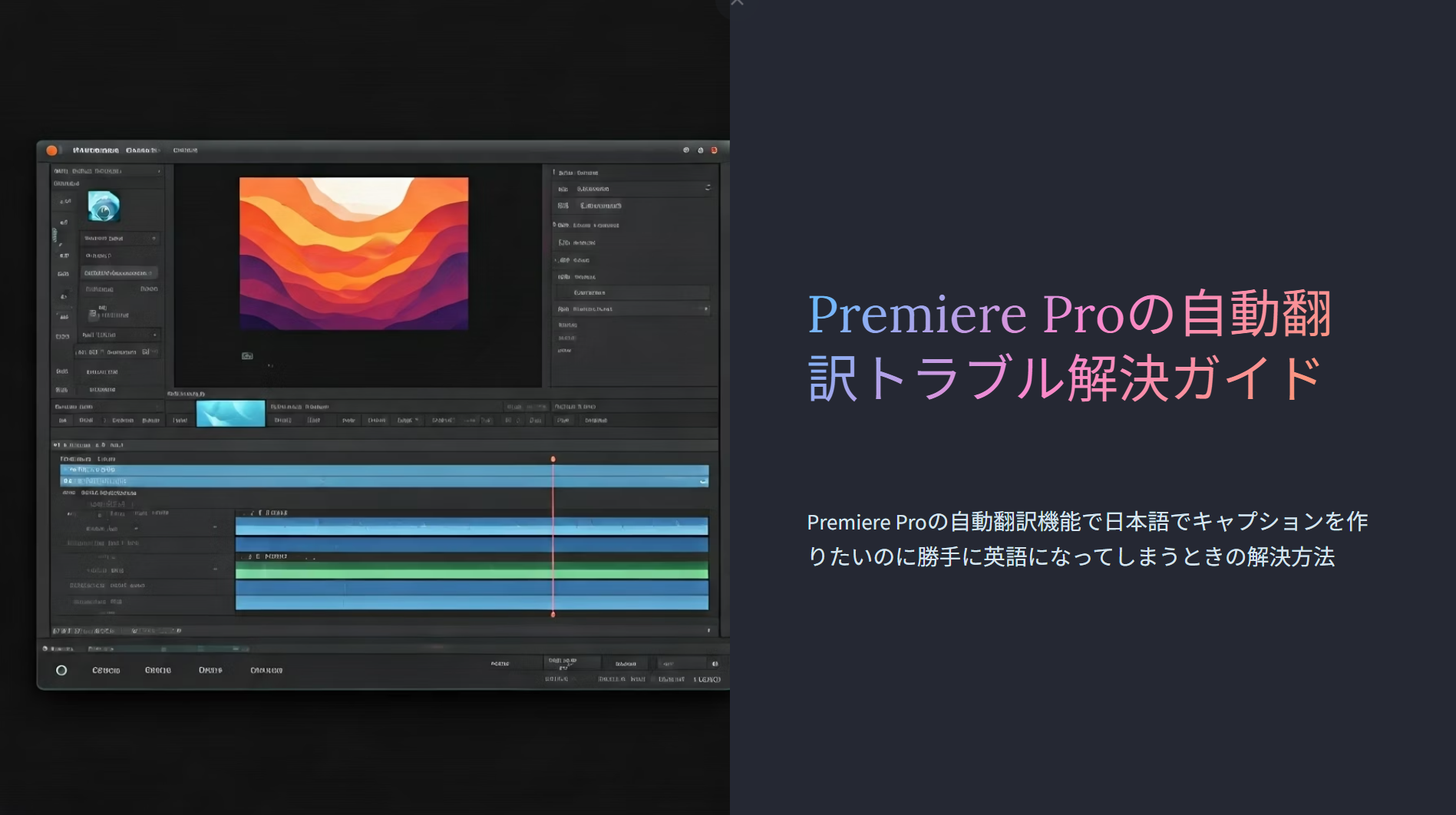Click the red dot at the editor title bar's right end
This screenshot has width=1456, height=815.
(715, 150)
